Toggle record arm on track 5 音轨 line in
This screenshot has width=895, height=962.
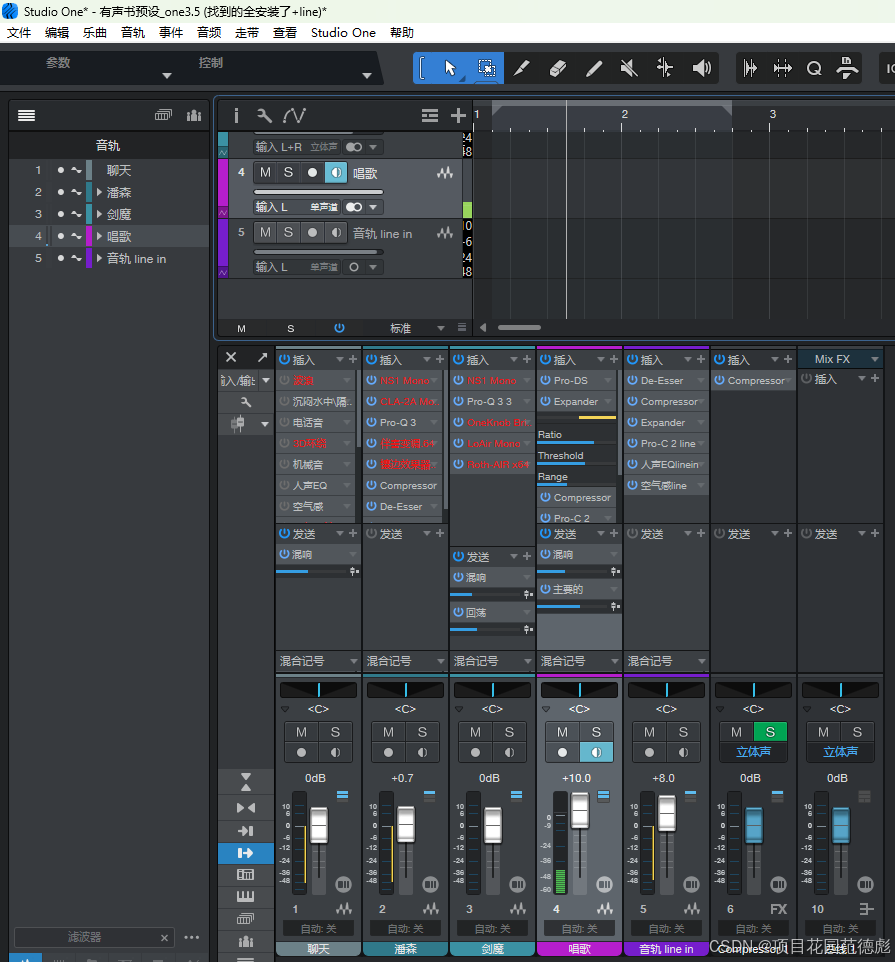coord(312,233)
